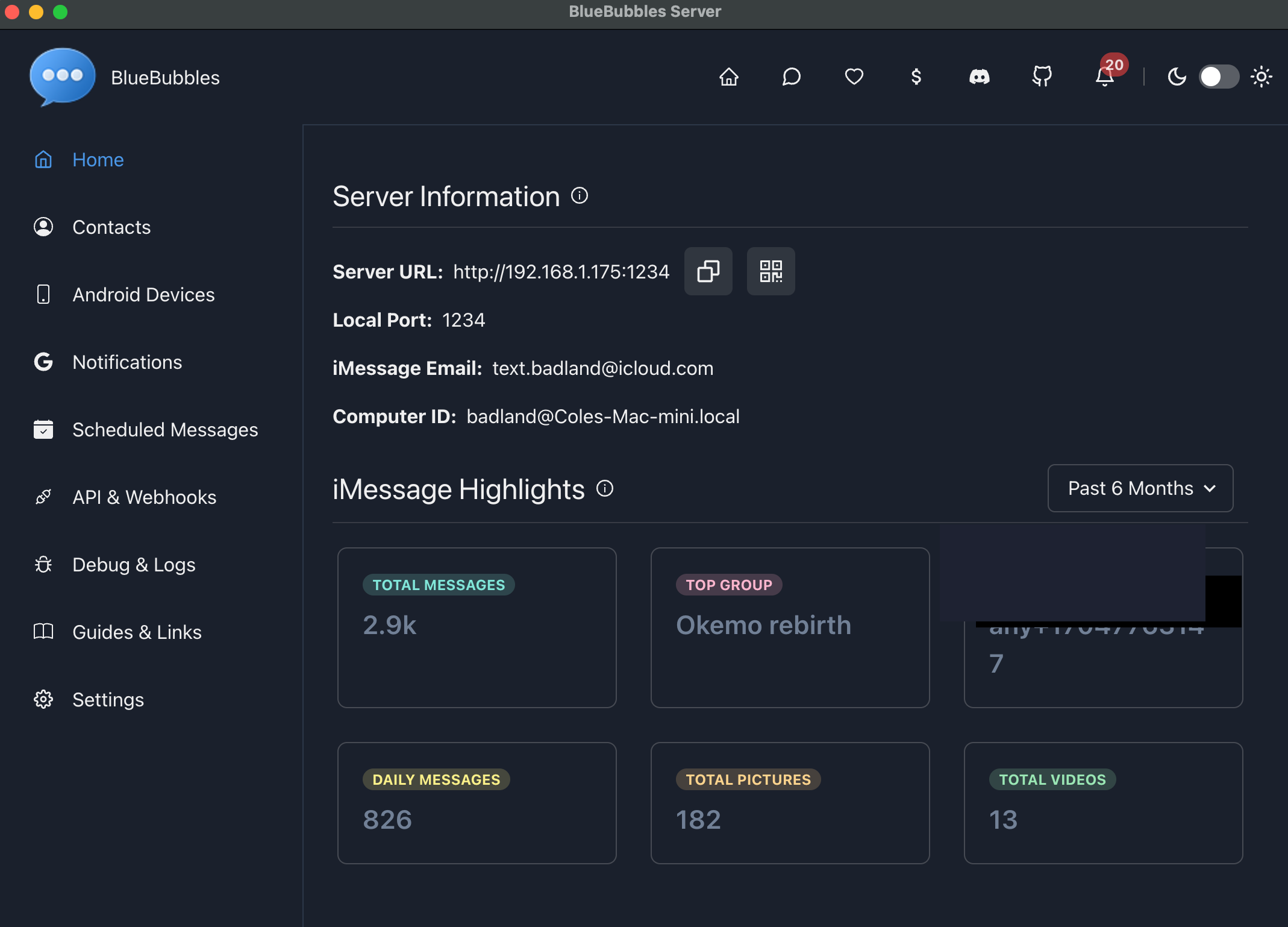Click the donation heart icon
Viewport: 1288px width, 927px height.
click(854, 77)
